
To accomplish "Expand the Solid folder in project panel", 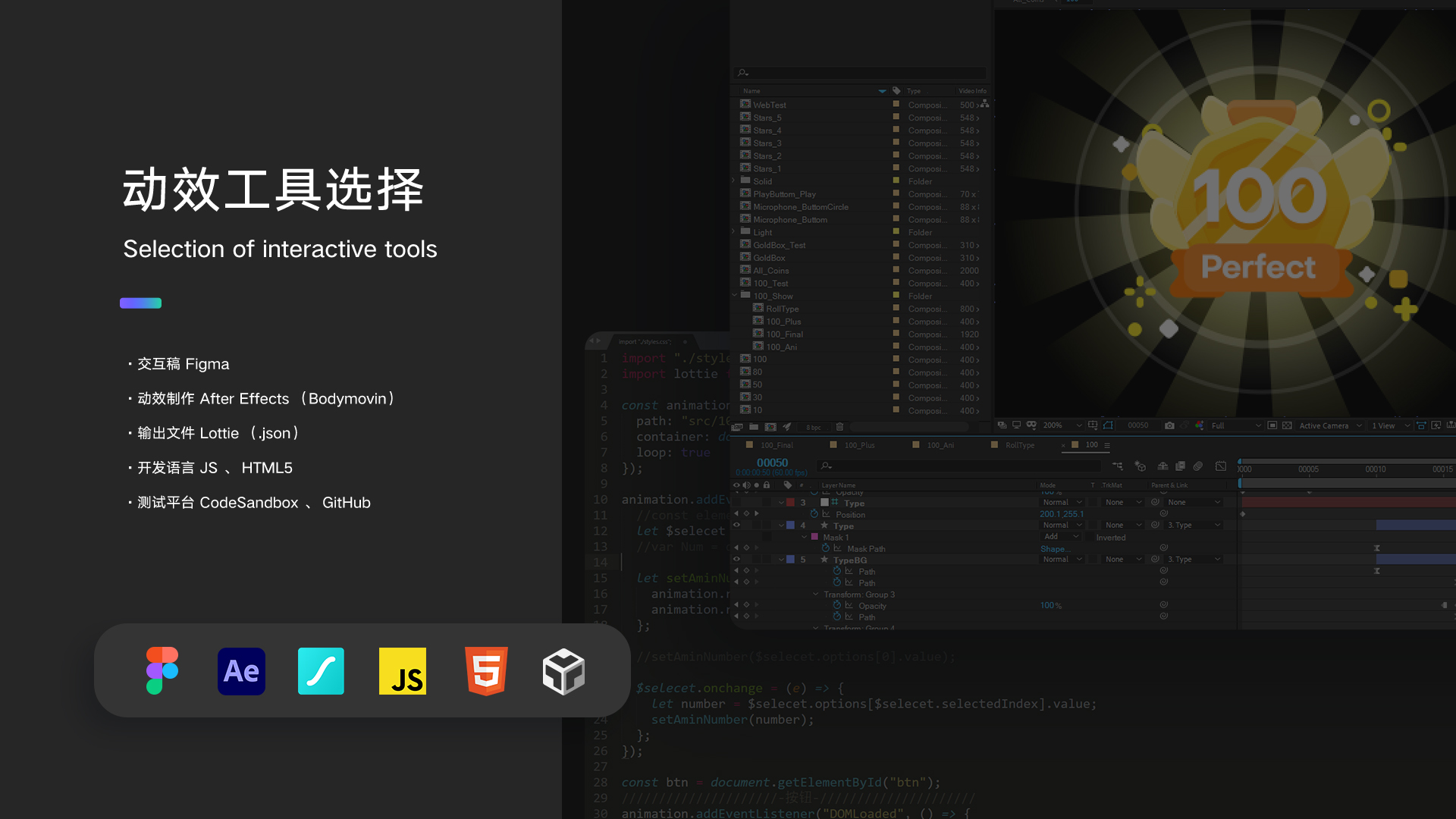I will click(x=734, y=181).
